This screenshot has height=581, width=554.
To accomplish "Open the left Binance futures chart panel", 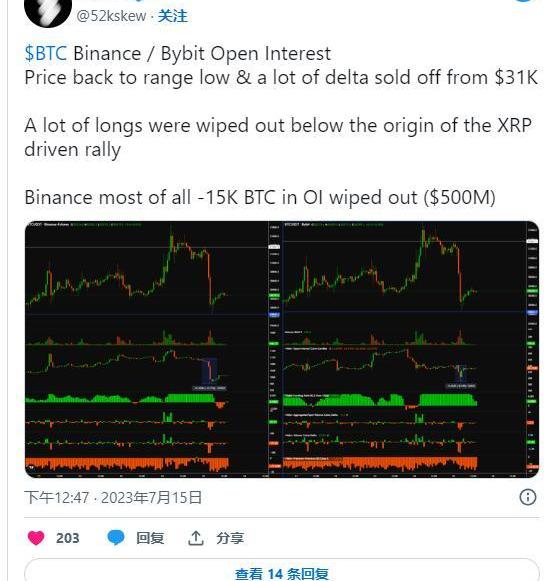I will pyautogui.click(x=147, y=349).
